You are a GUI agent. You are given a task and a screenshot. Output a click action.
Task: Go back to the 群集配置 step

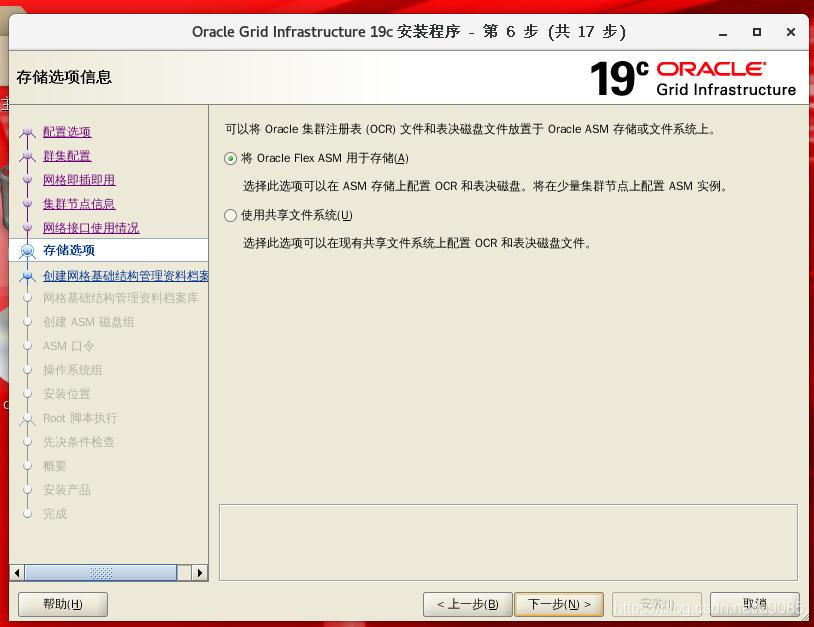[67, 156]
